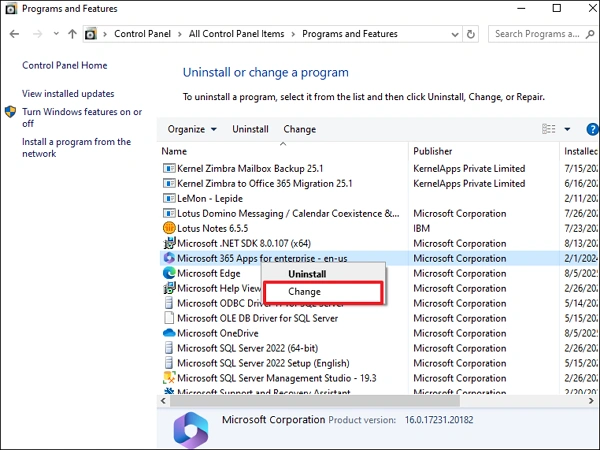Click "KernelApps Private Limited" for Mailbox Backup
The height and width of the screenshot is (450, 600).
tap(469, 169)
